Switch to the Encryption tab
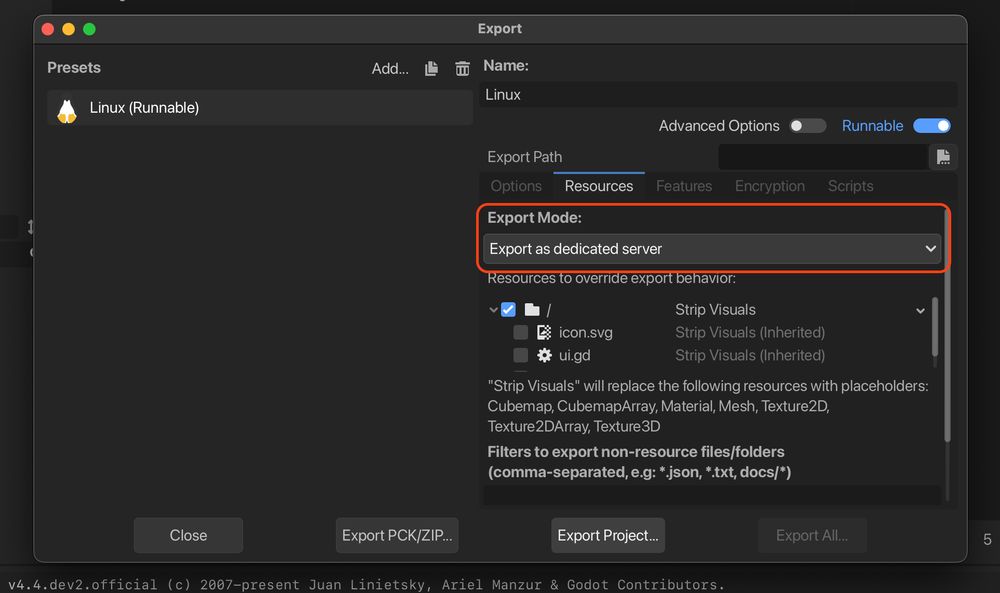 coord(770,186)
